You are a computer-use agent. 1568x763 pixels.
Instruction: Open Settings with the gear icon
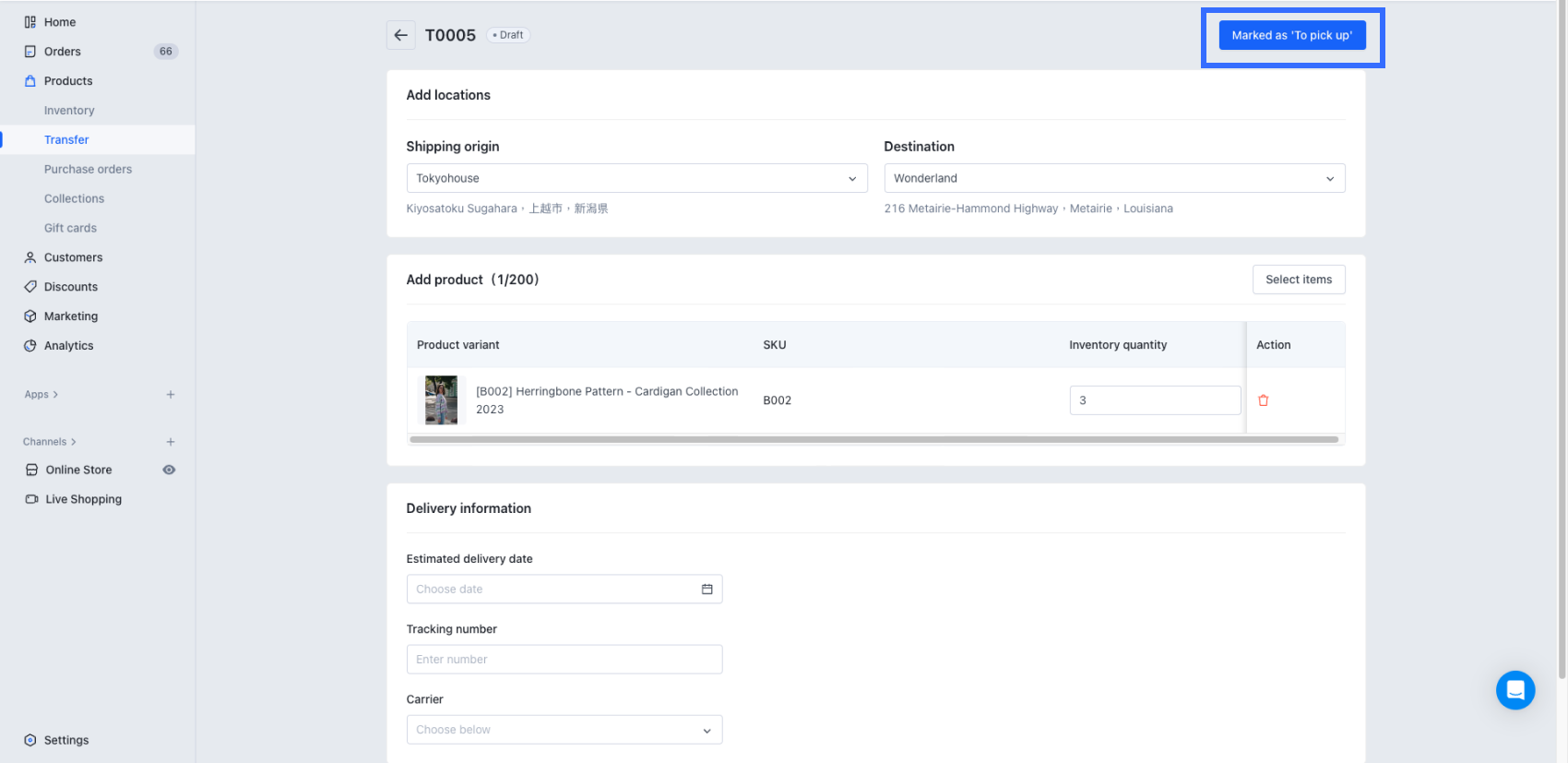click(x=30, y=740)
